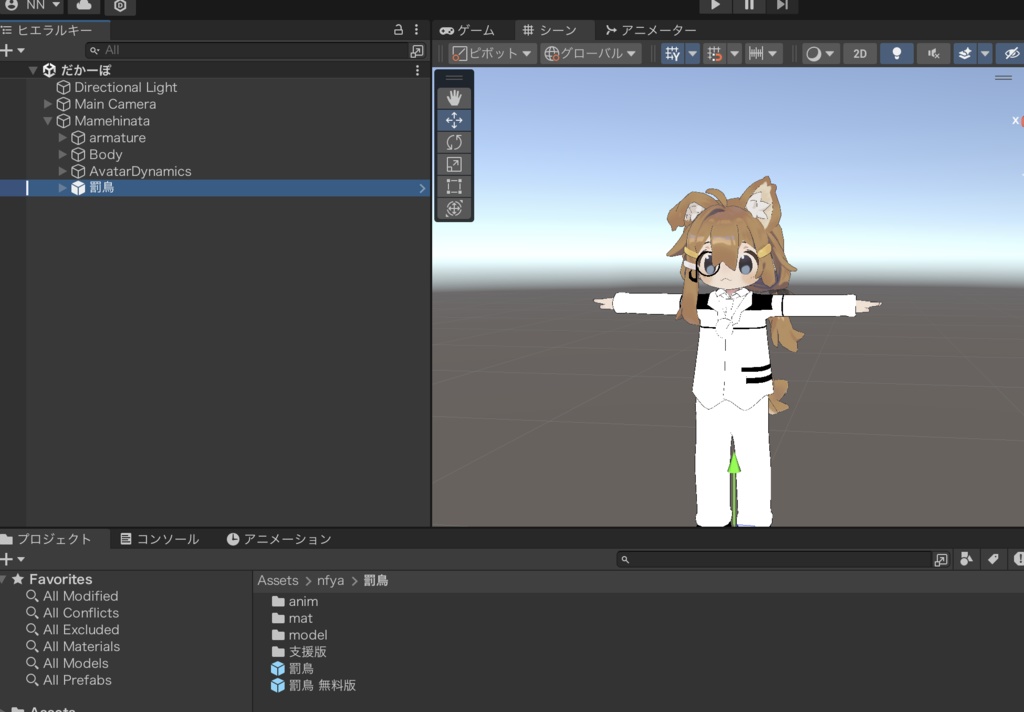Select the Rect transform tool

pos(454,186)
